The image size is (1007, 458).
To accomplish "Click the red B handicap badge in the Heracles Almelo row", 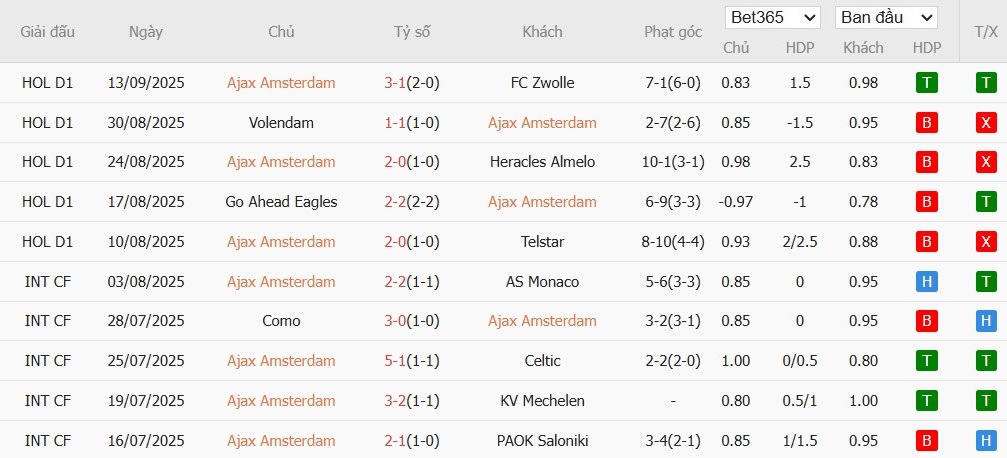I will click(927, 162).
